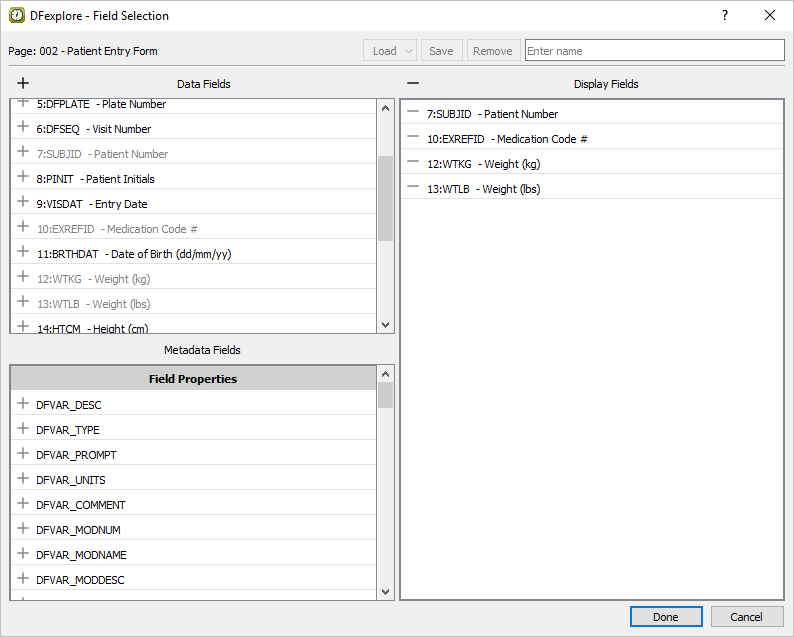Add 6:DFSEQ Visit Number via plus icon
The width and height of the screenshot is (794, 637).
pyautogui.click(x=23, y=127)
